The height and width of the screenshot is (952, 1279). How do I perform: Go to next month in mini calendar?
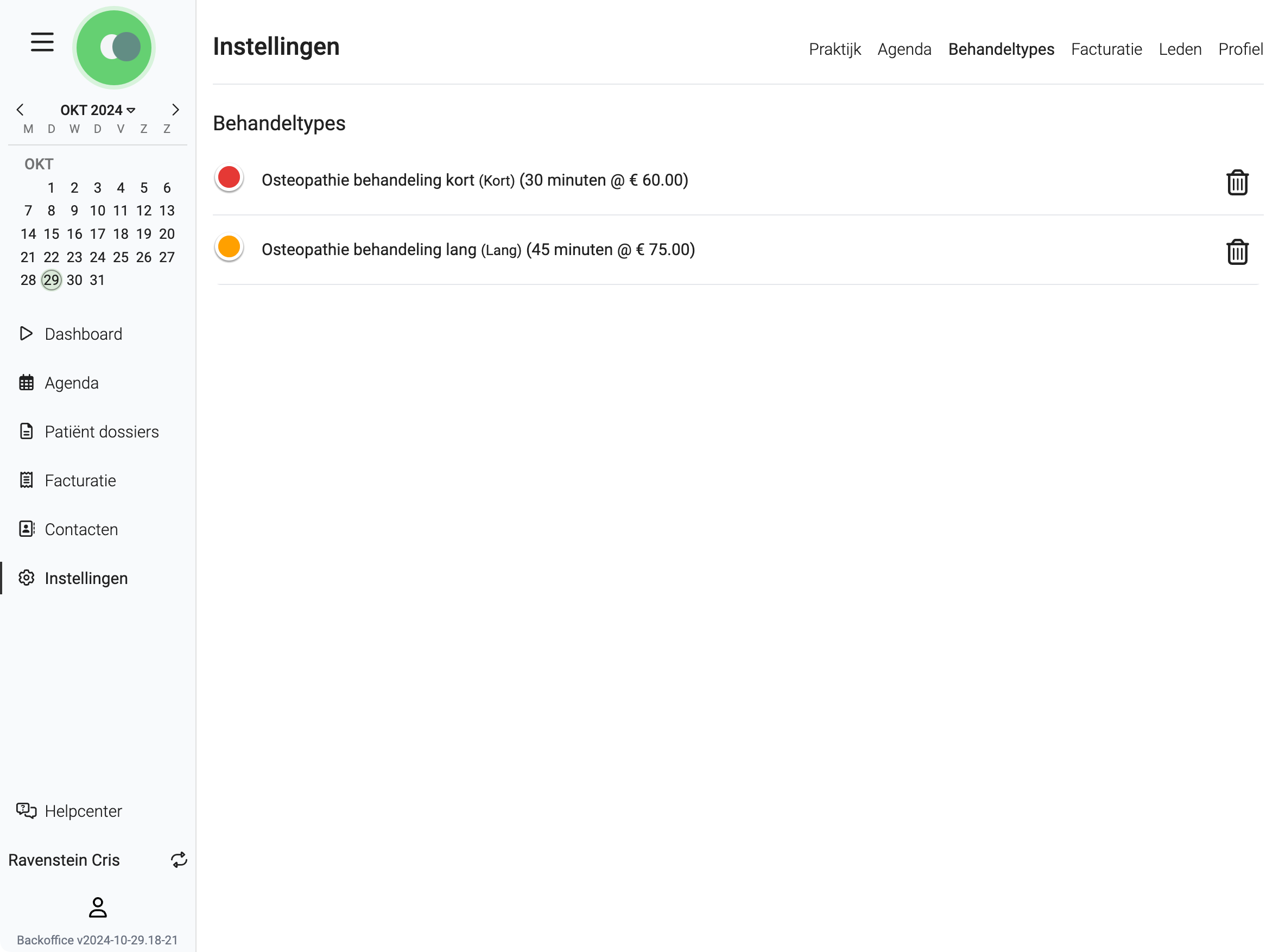coord(175,110)
